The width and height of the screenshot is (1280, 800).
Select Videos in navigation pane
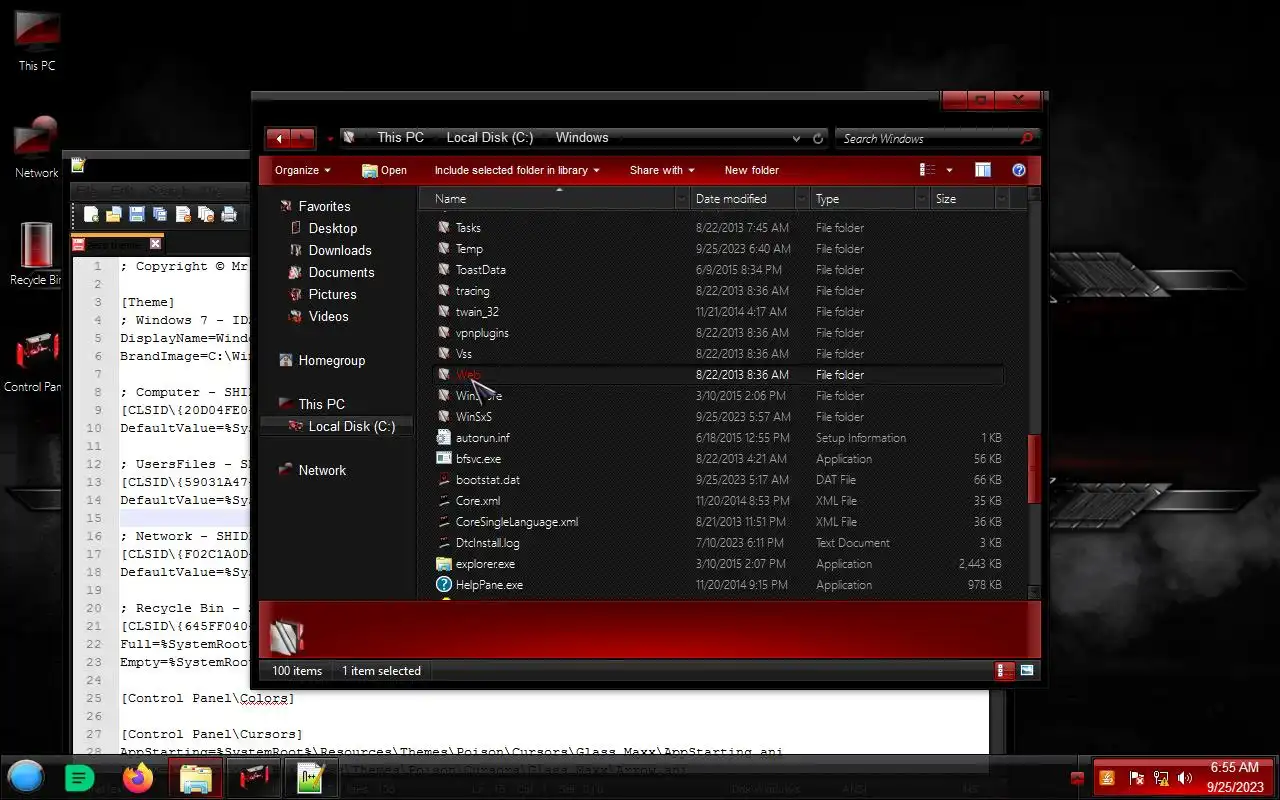[328, 316]
